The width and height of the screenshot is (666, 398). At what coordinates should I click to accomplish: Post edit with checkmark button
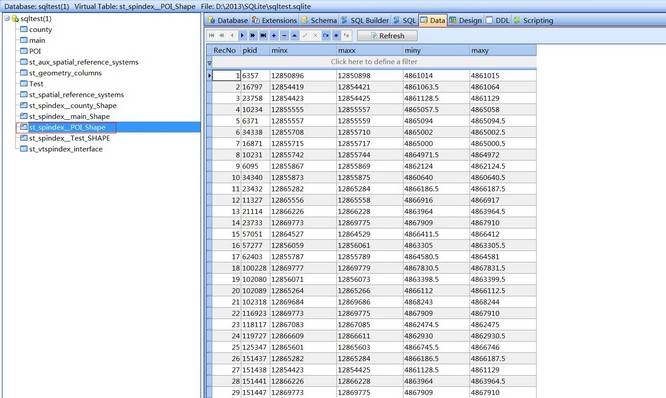tap(305, 36)
